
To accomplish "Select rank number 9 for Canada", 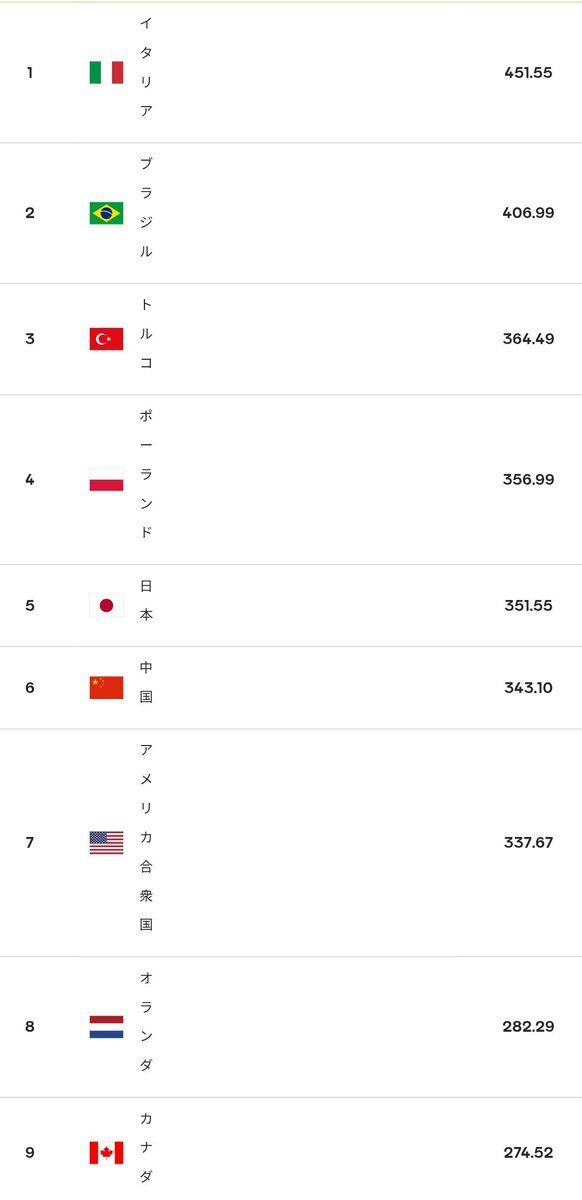I will point(30,1153).
